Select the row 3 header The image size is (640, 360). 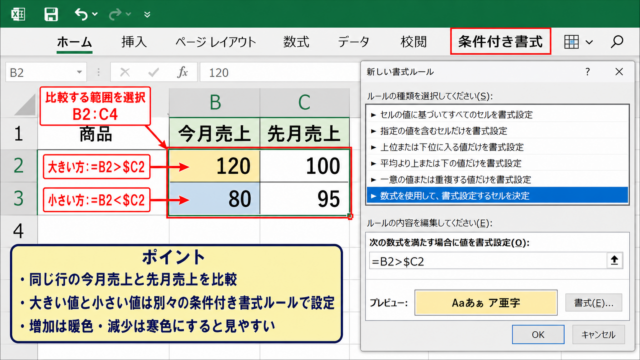(x=19, y=198)
